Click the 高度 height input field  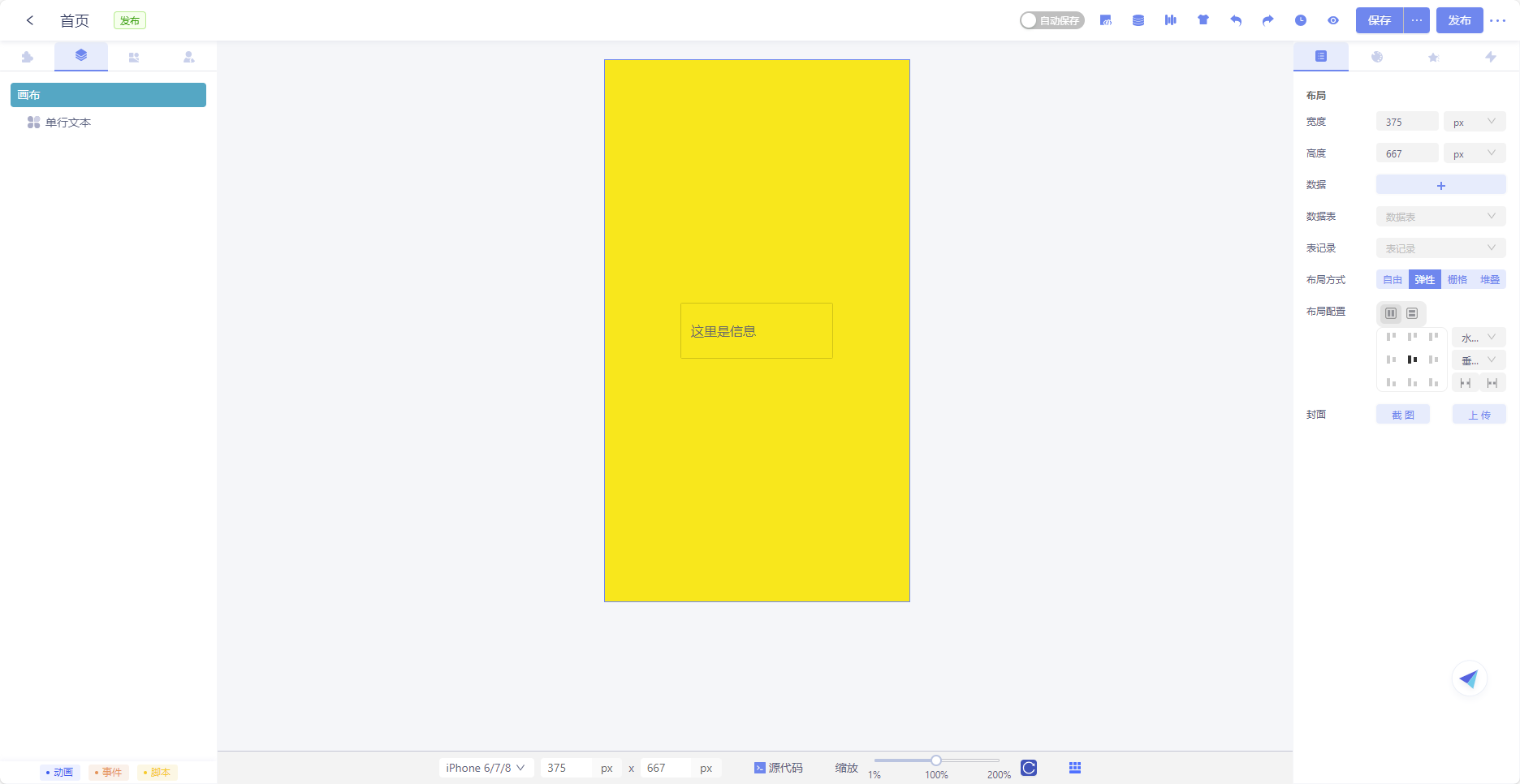point(1407,153)
